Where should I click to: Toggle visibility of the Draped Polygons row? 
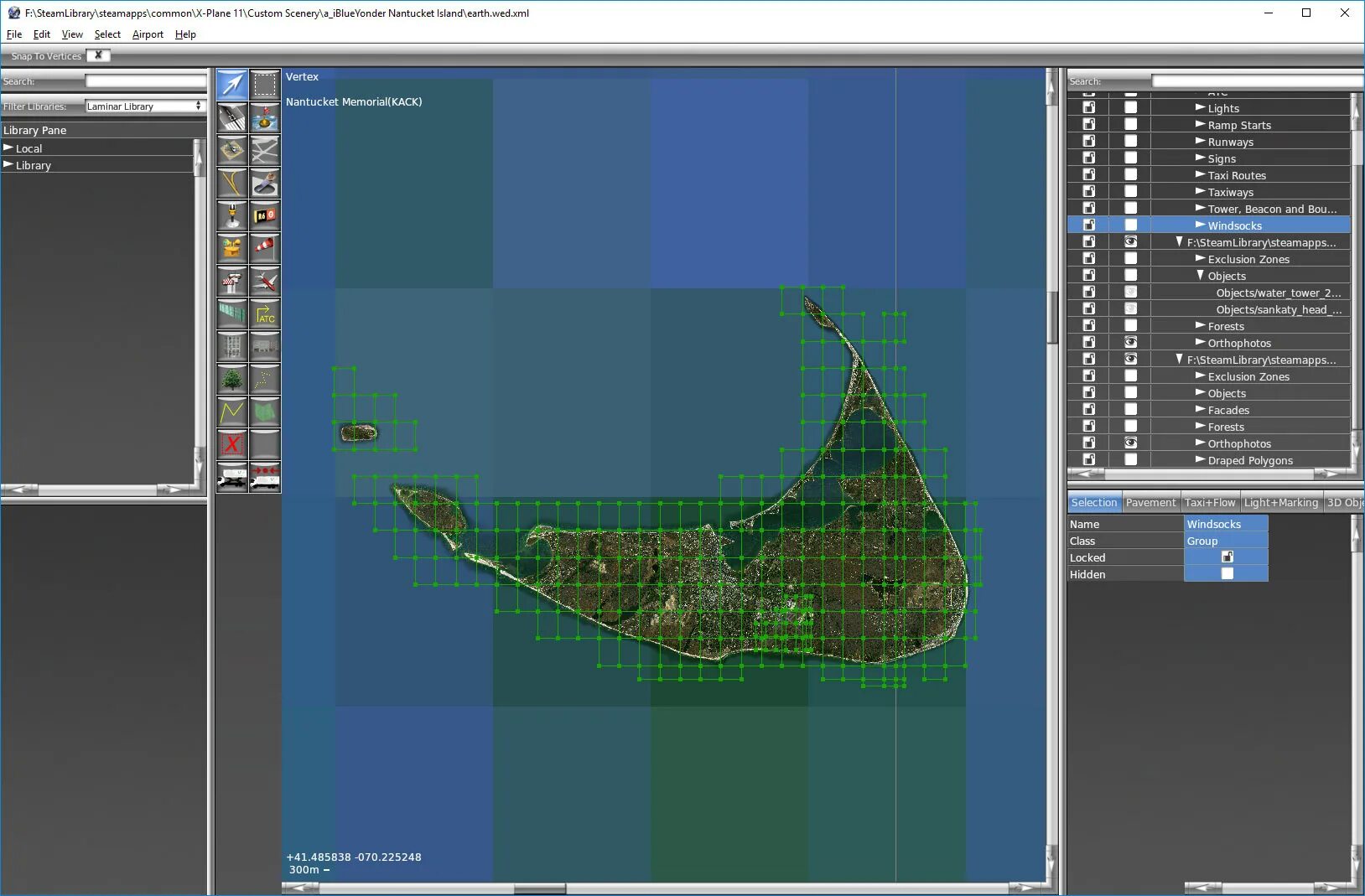click(1130, 459)
